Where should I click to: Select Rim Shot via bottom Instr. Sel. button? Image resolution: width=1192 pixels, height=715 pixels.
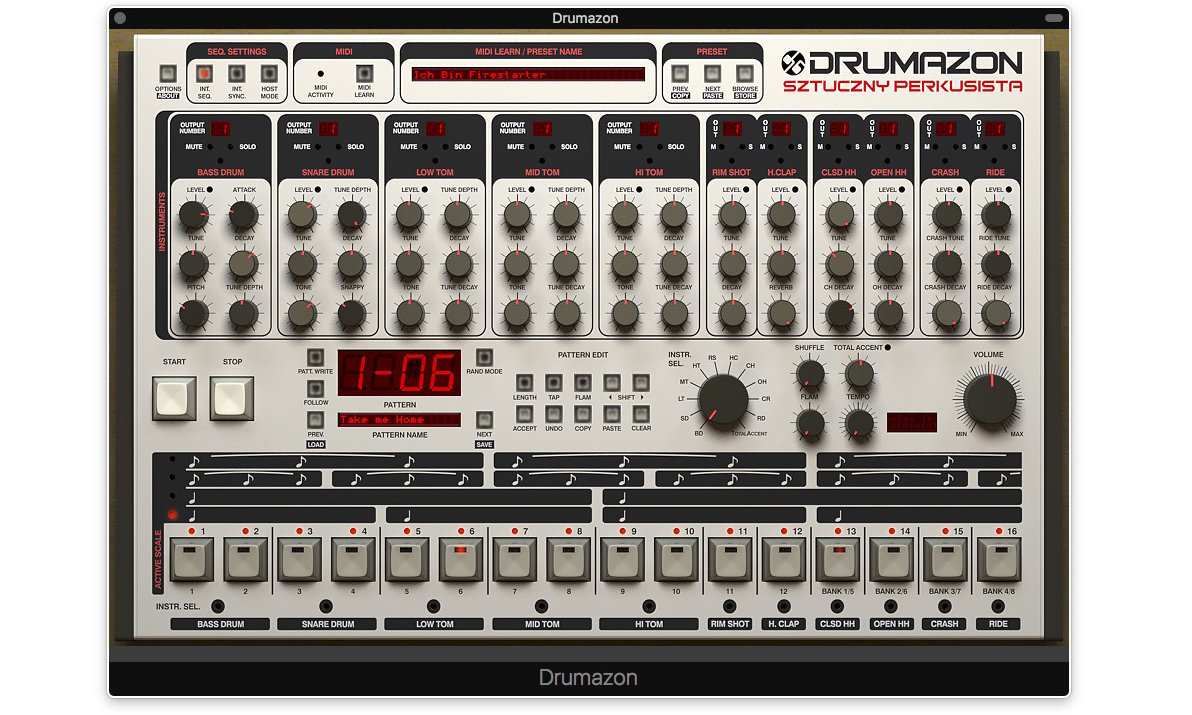[x=729, y=606]
